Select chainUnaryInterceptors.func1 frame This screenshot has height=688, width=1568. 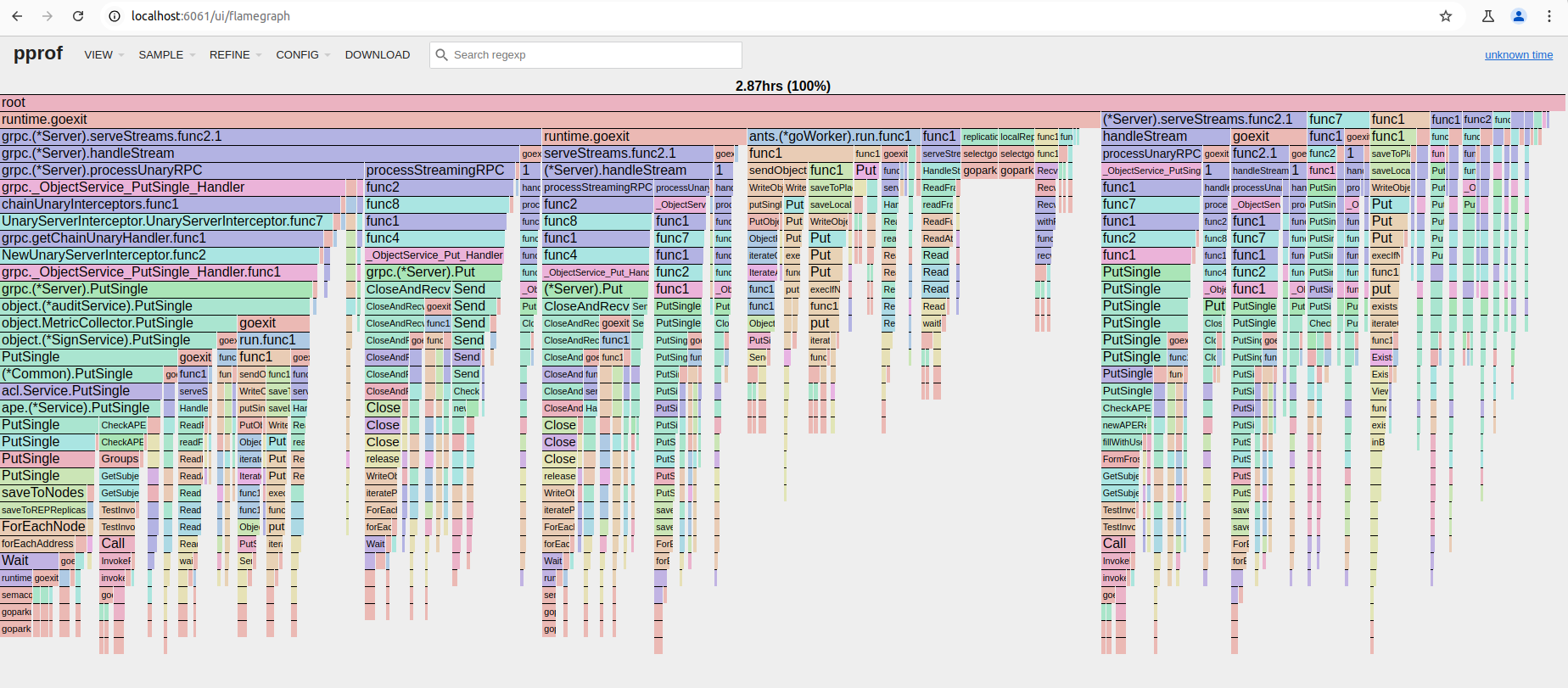pos(171,204)
